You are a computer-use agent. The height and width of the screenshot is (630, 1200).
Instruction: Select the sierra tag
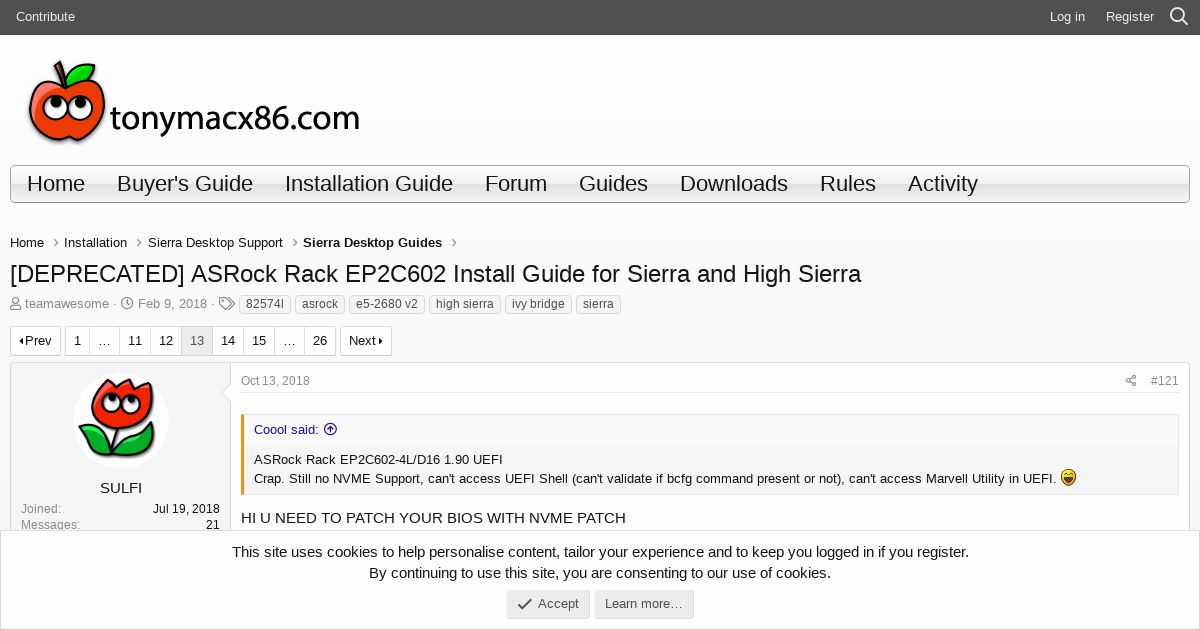[x=598, y=304]
